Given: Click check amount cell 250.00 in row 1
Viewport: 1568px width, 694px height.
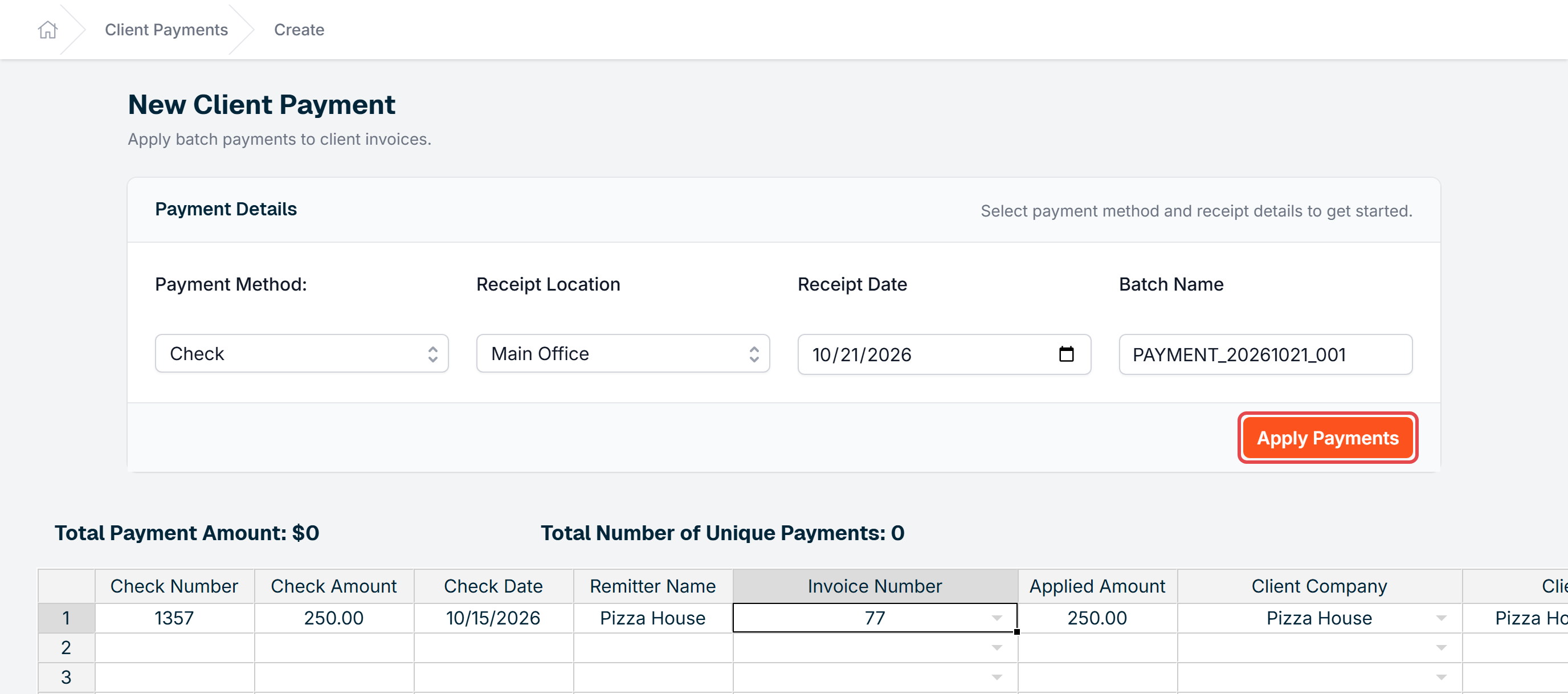Looking at the screenshot, I should pos(333,619).
